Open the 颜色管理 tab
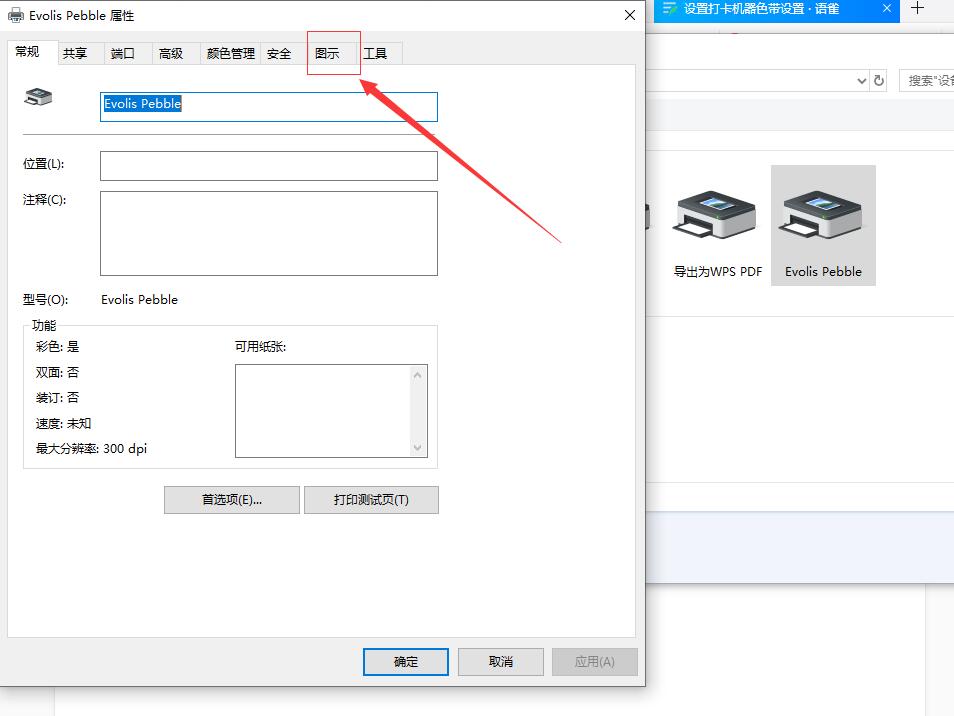This screenshot has width=954, height=716. tap(231, 54)
